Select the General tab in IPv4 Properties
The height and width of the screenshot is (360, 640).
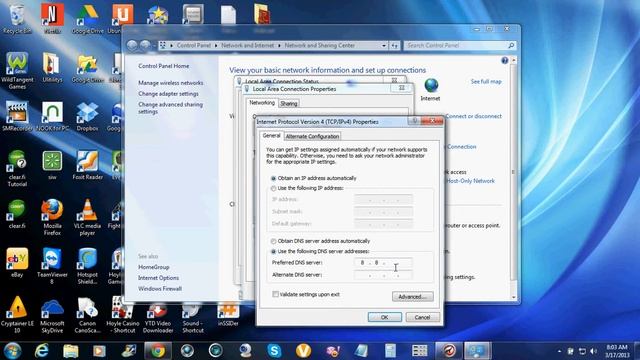coord(271,136)
